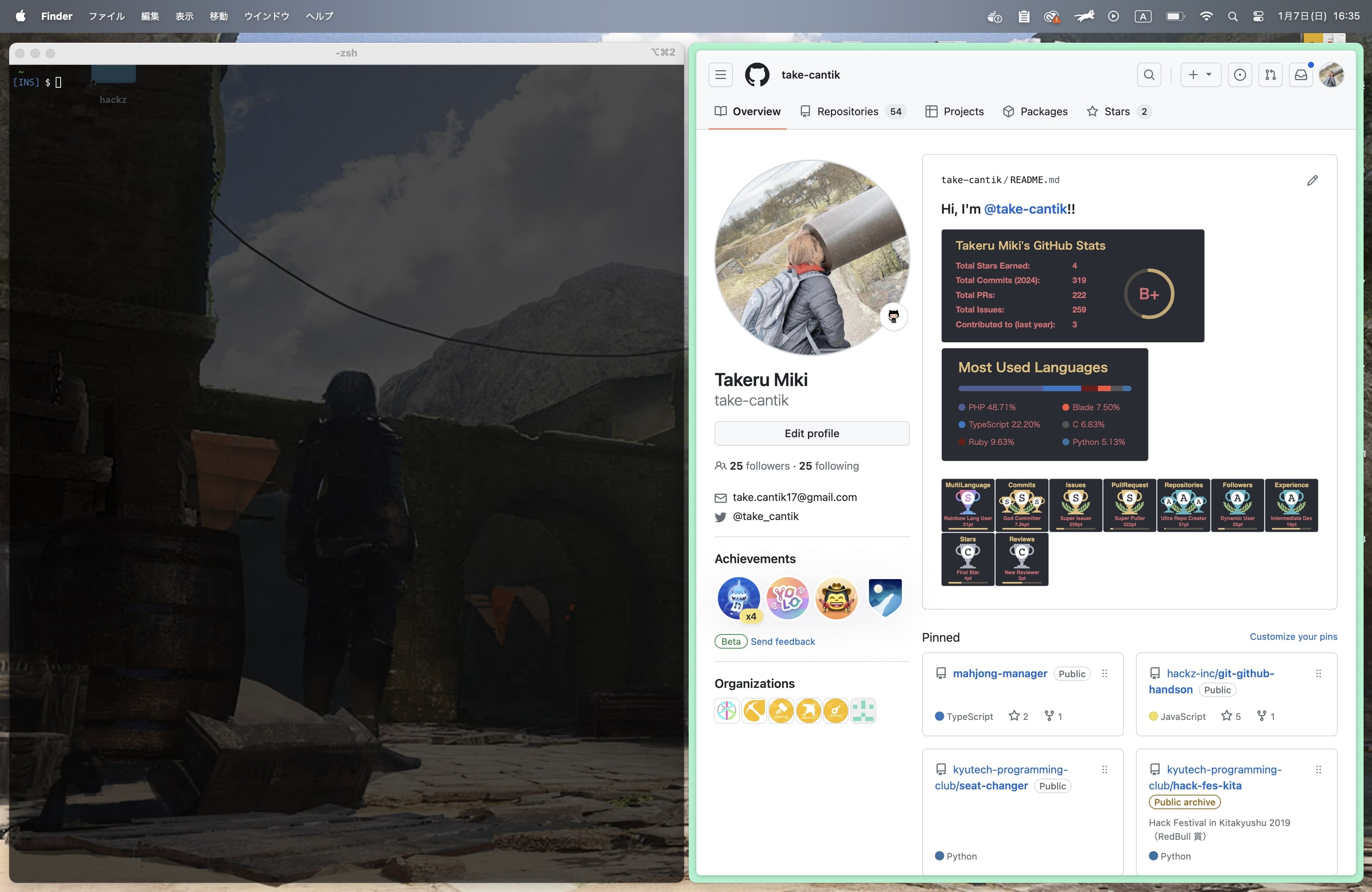Click the Commits trophy badge

point(1022,505)
